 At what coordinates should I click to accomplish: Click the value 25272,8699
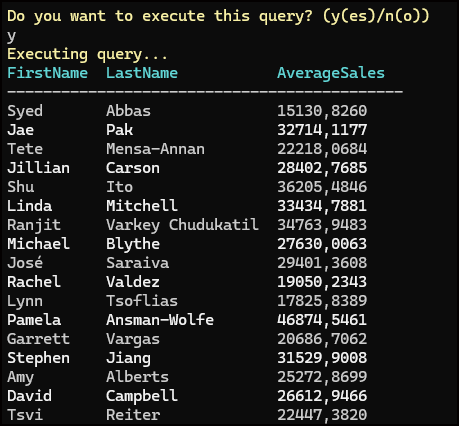coord(322,377)
